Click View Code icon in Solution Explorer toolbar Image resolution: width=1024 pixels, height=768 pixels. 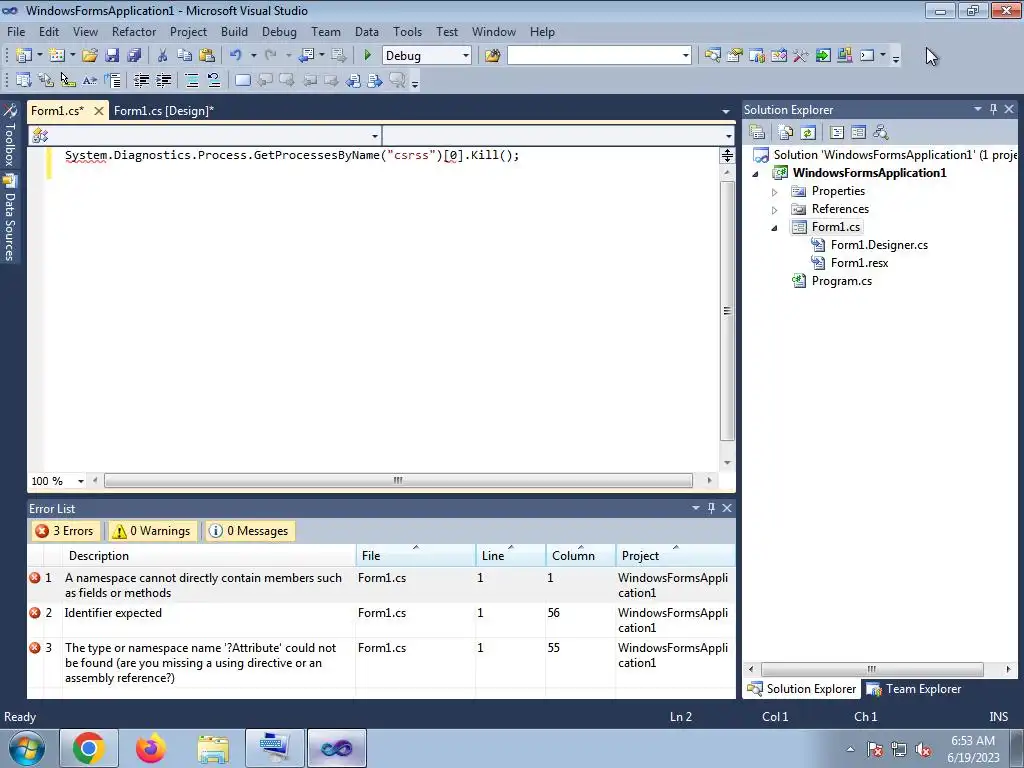pyautogui.click(x=837, y=133)
